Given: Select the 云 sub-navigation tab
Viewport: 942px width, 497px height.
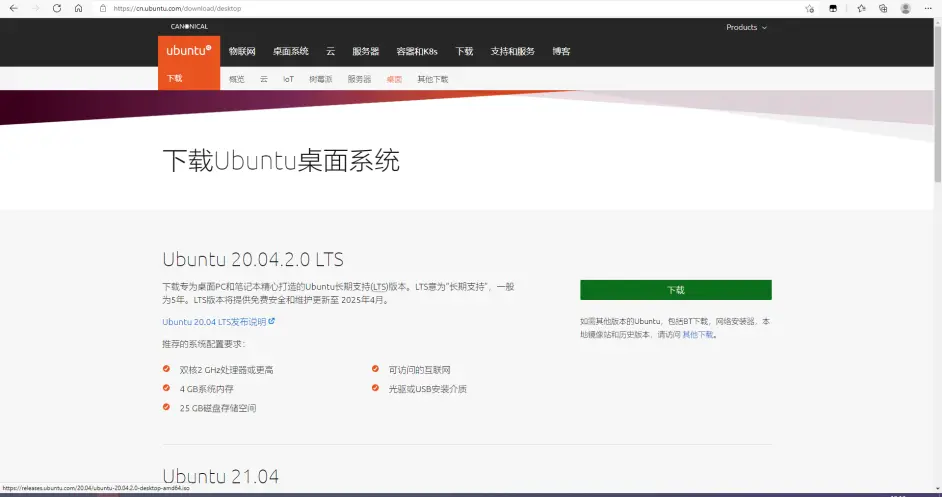Looking at the screenshot, I should (264, 79).
